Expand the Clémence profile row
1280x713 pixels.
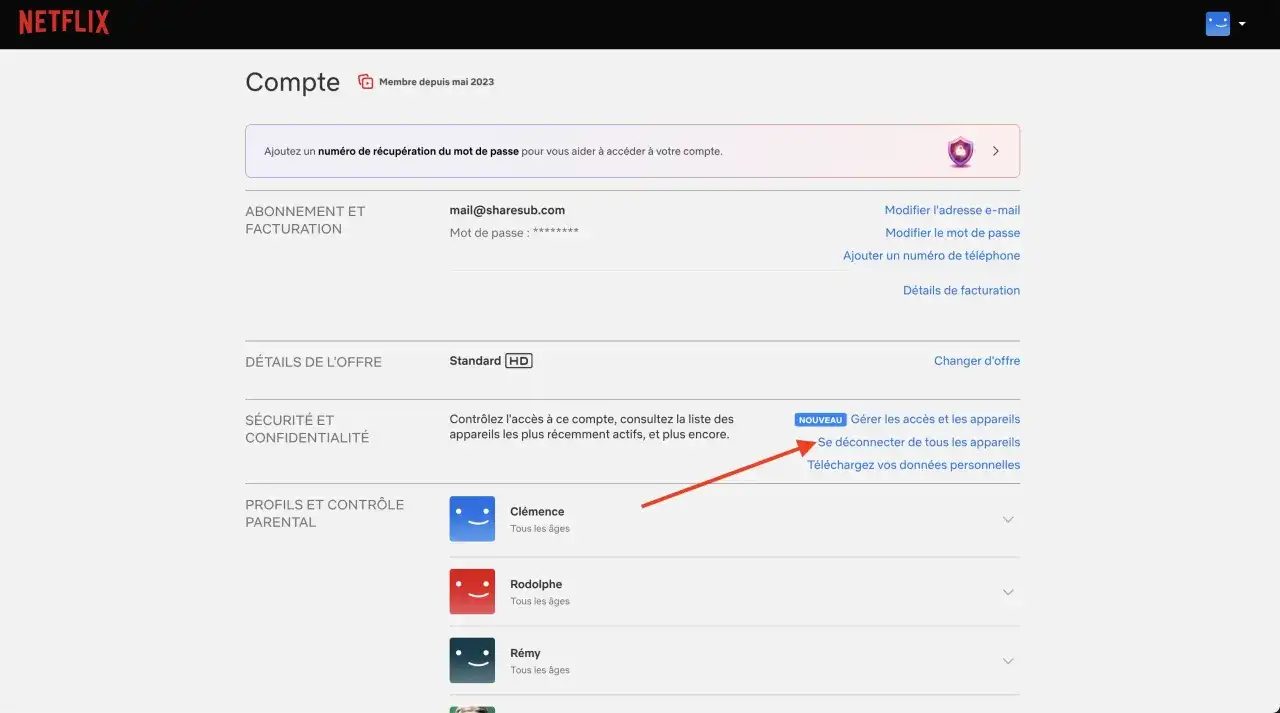click(1008, 520)
